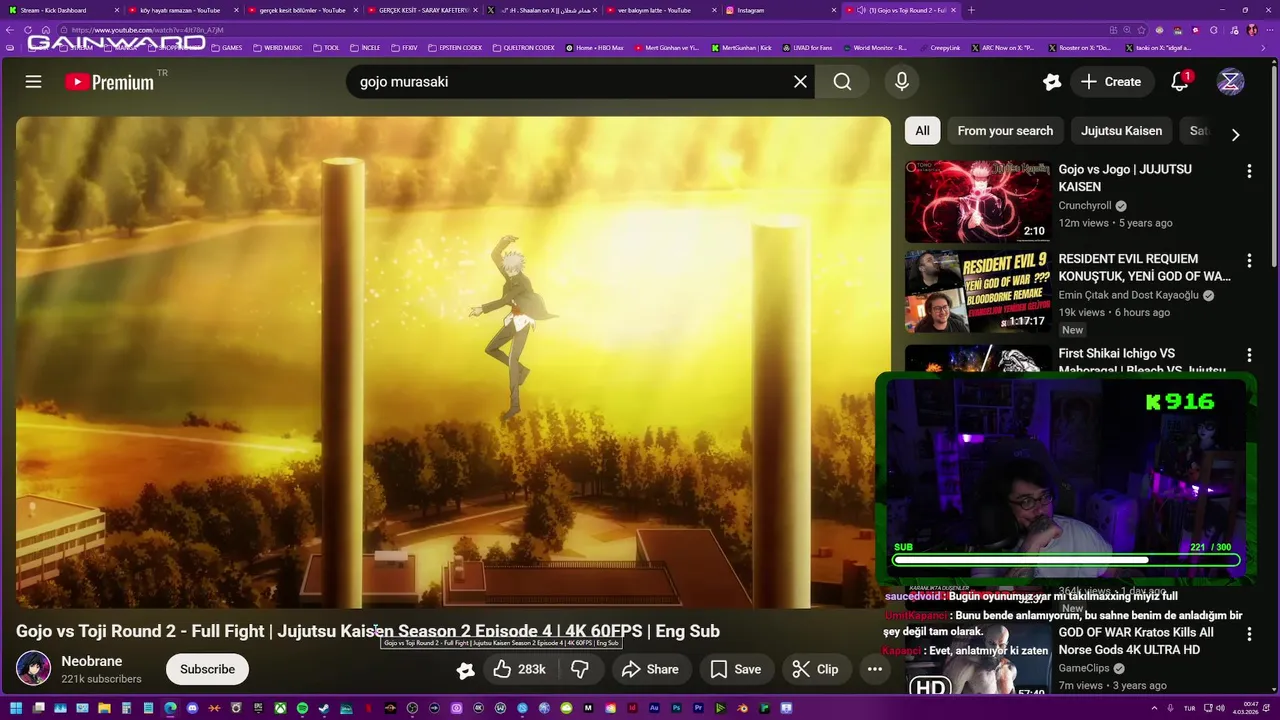The width and height of the screenshot is (1280, 720).
Task: Open File Explorer from taskbar
Action: tap(104, 708)
